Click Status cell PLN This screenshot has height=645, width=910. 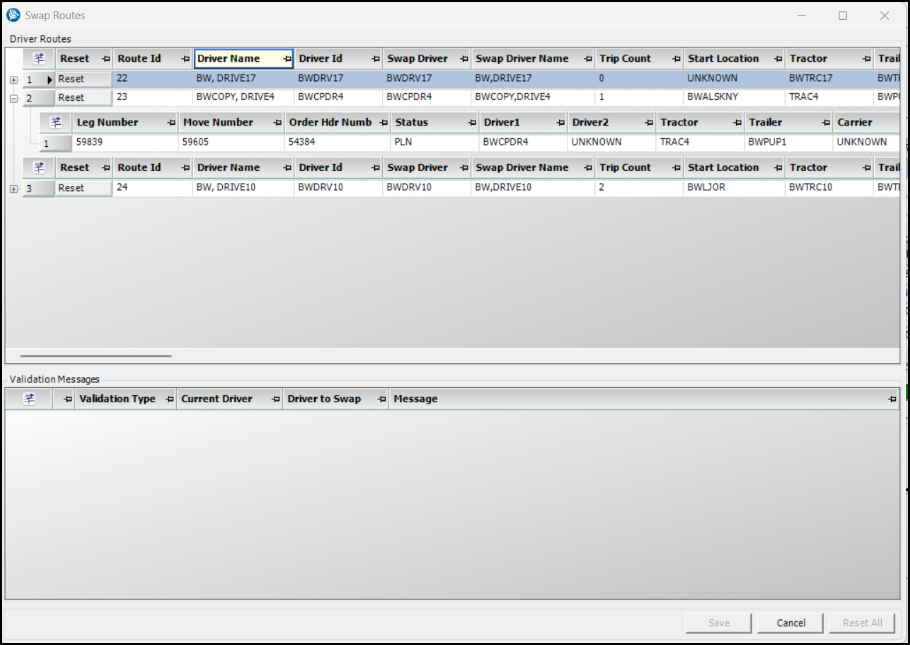(x=435, y=142)
